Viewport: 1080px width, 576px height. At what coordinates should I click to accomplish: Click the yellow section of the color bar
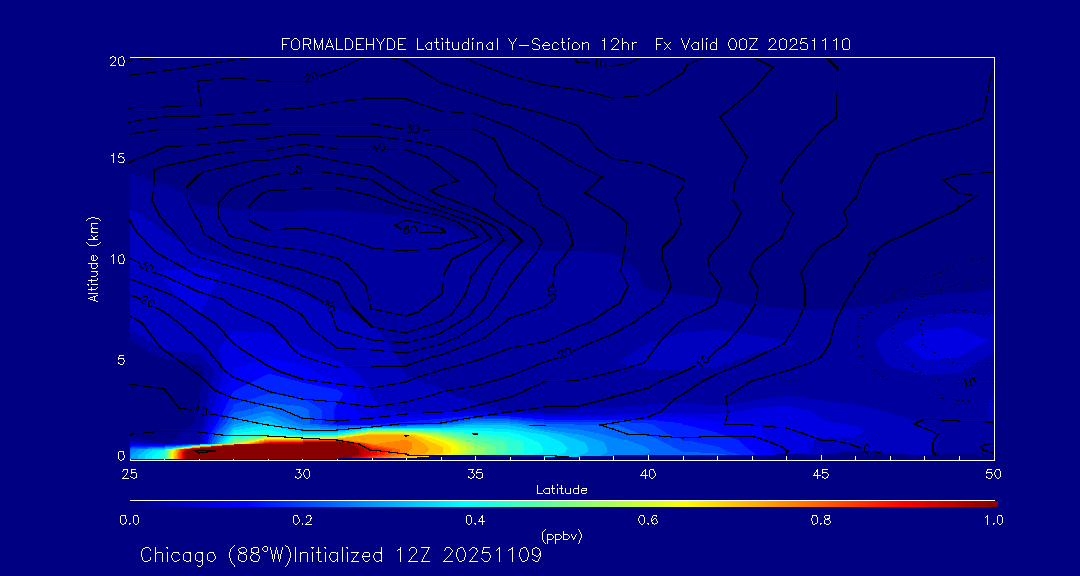(682, 504)
